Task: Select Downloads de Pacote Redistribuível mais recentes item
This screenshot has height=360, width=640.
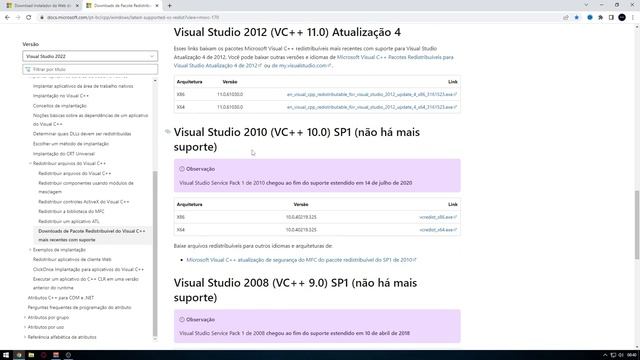Action: 92,236
